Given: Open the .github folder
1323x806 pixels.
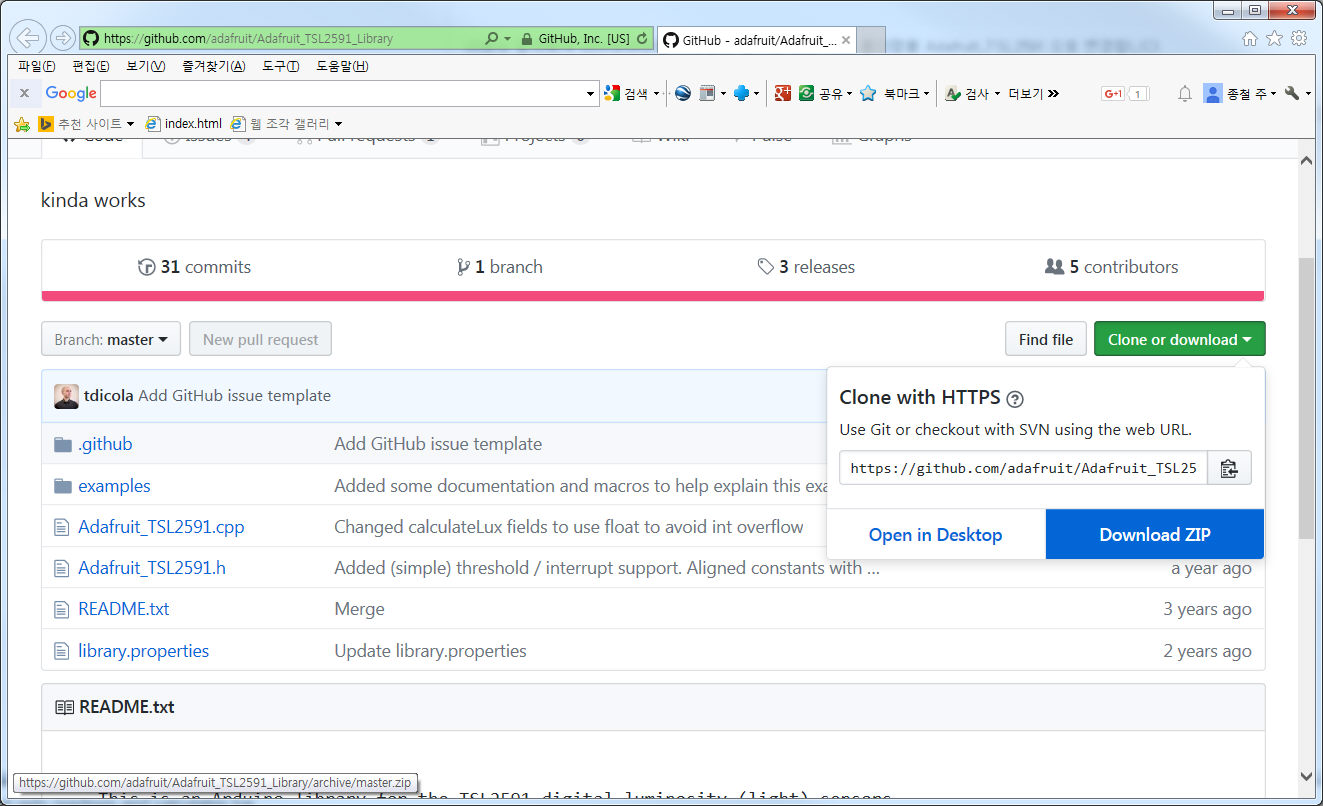Looking at the screenshot, I should (105, 444).
